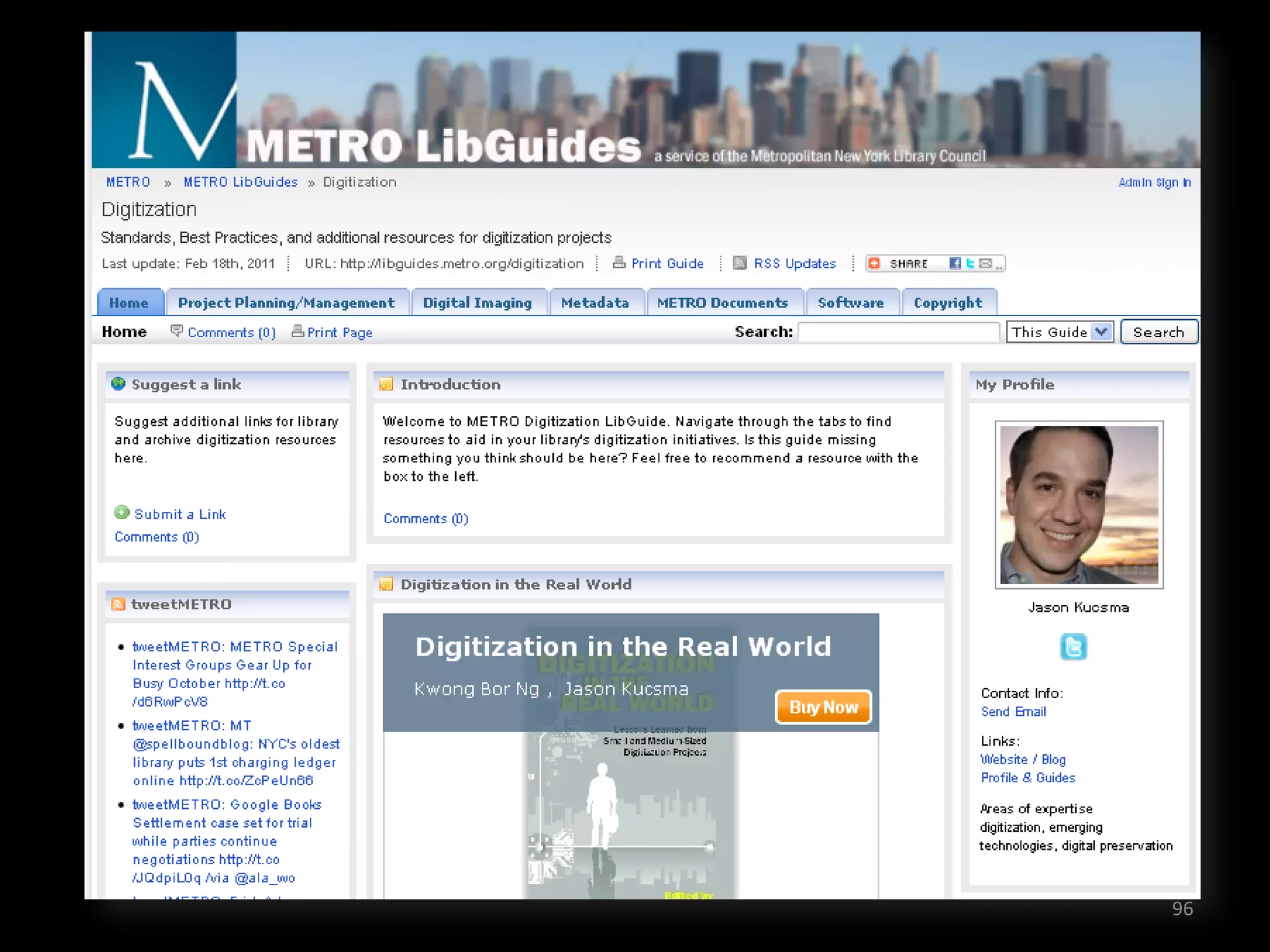Screen dimensions: 1270x952
Task: Click inside the Search text field
Action: [898, 332]
